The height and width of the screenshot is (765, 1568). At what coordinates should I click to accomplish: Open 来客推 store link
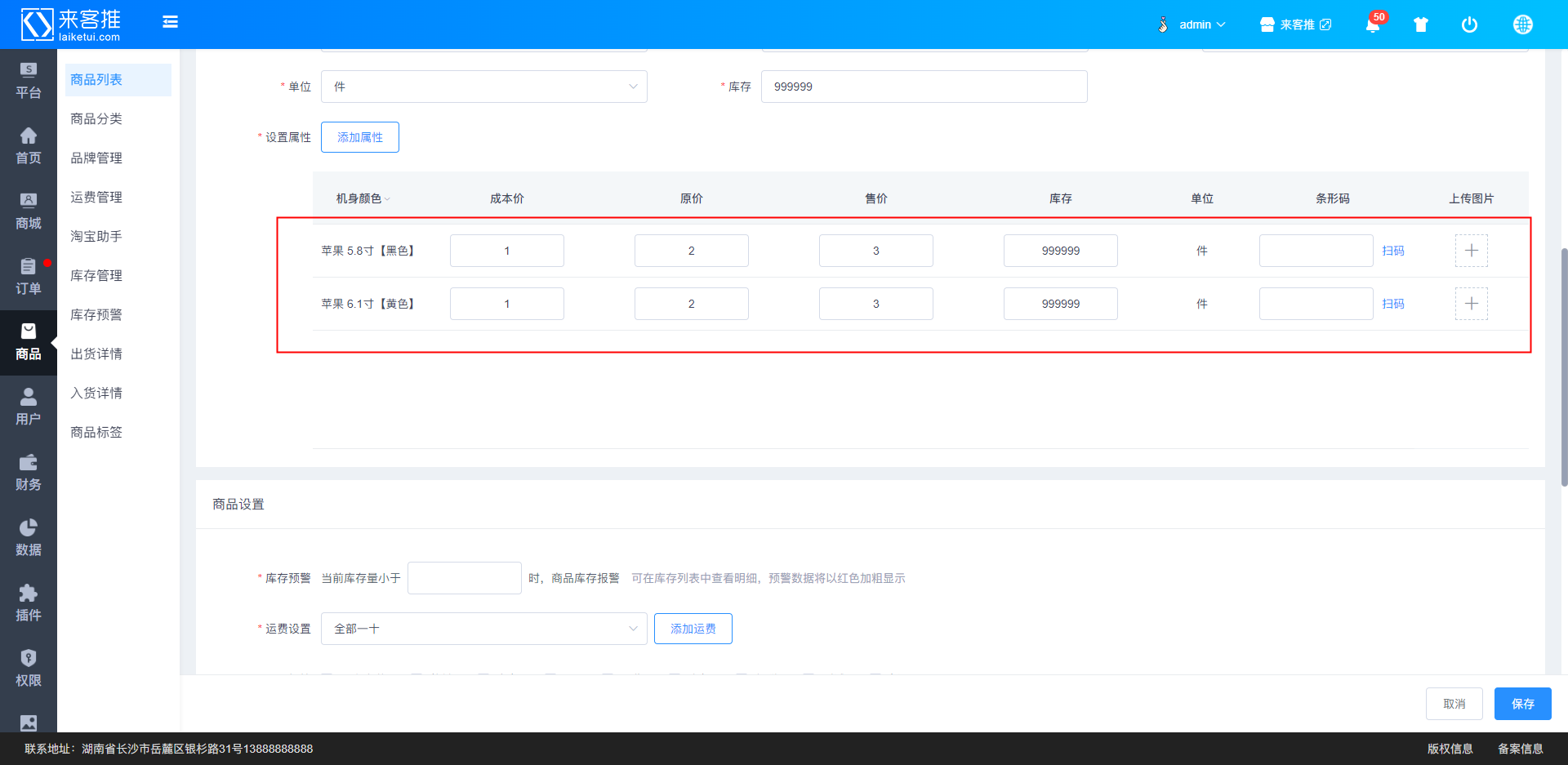click(x=1295, y=24)
